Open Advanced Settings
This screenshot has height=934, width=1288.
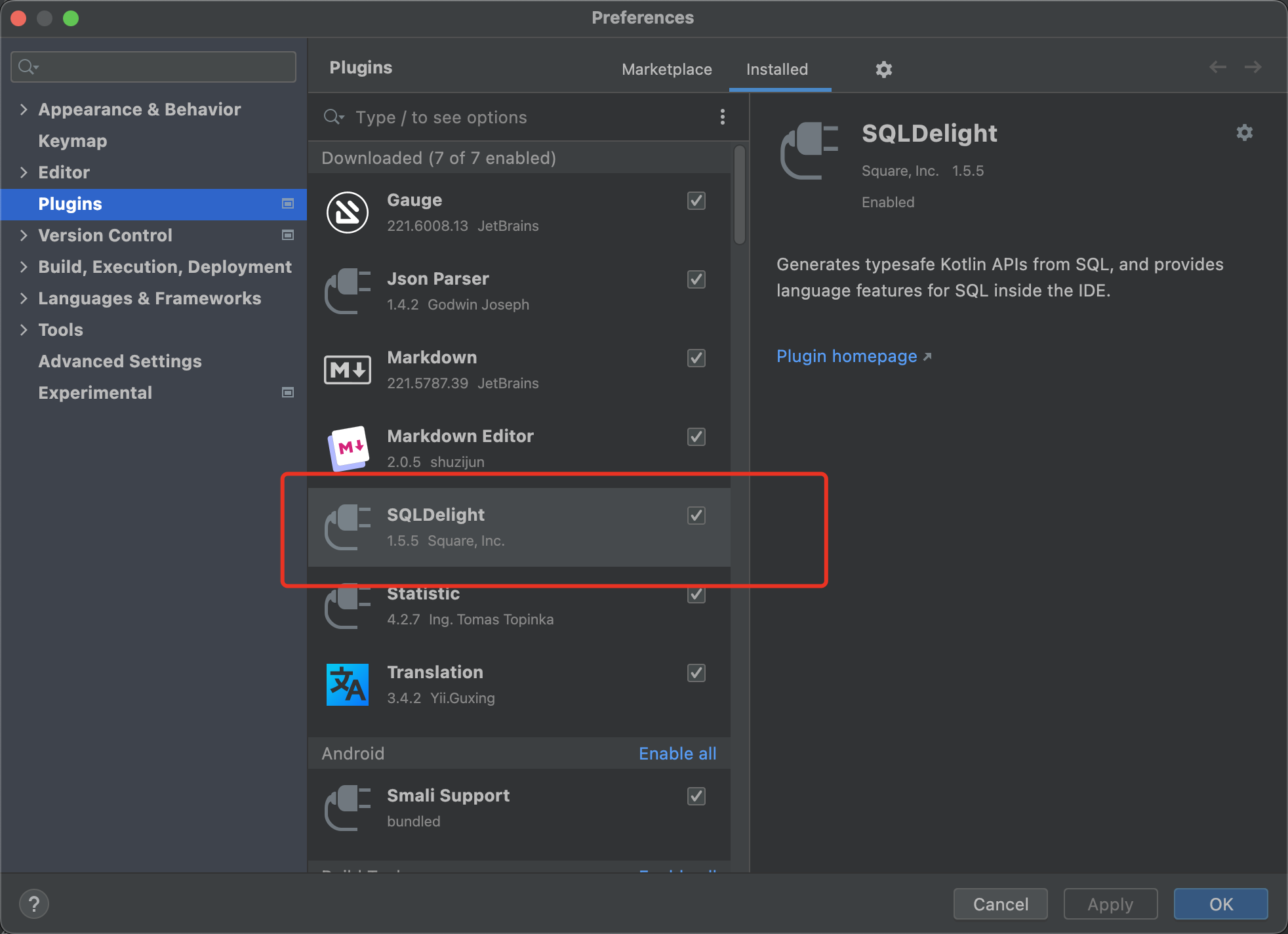point(120,361)
